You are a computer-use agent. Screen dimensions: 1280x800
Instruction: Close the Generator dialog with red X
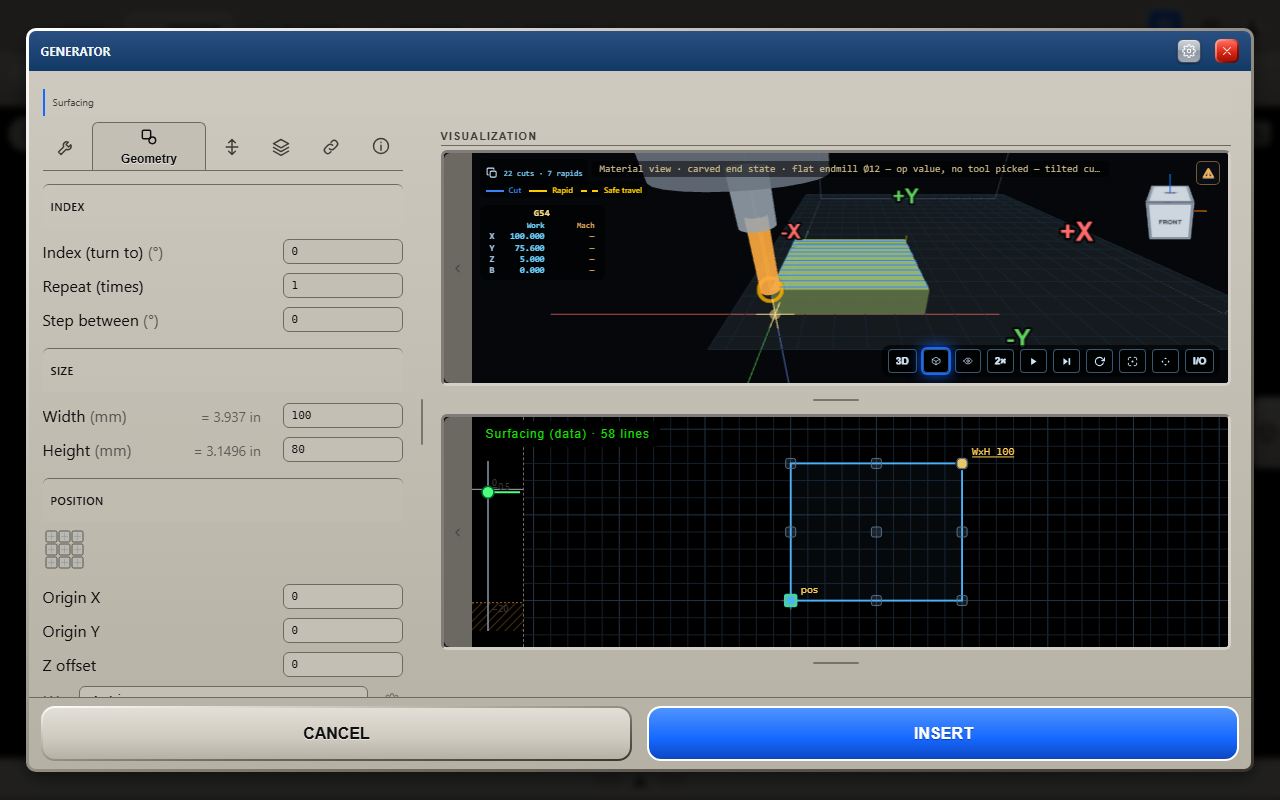click(1227, 51)
